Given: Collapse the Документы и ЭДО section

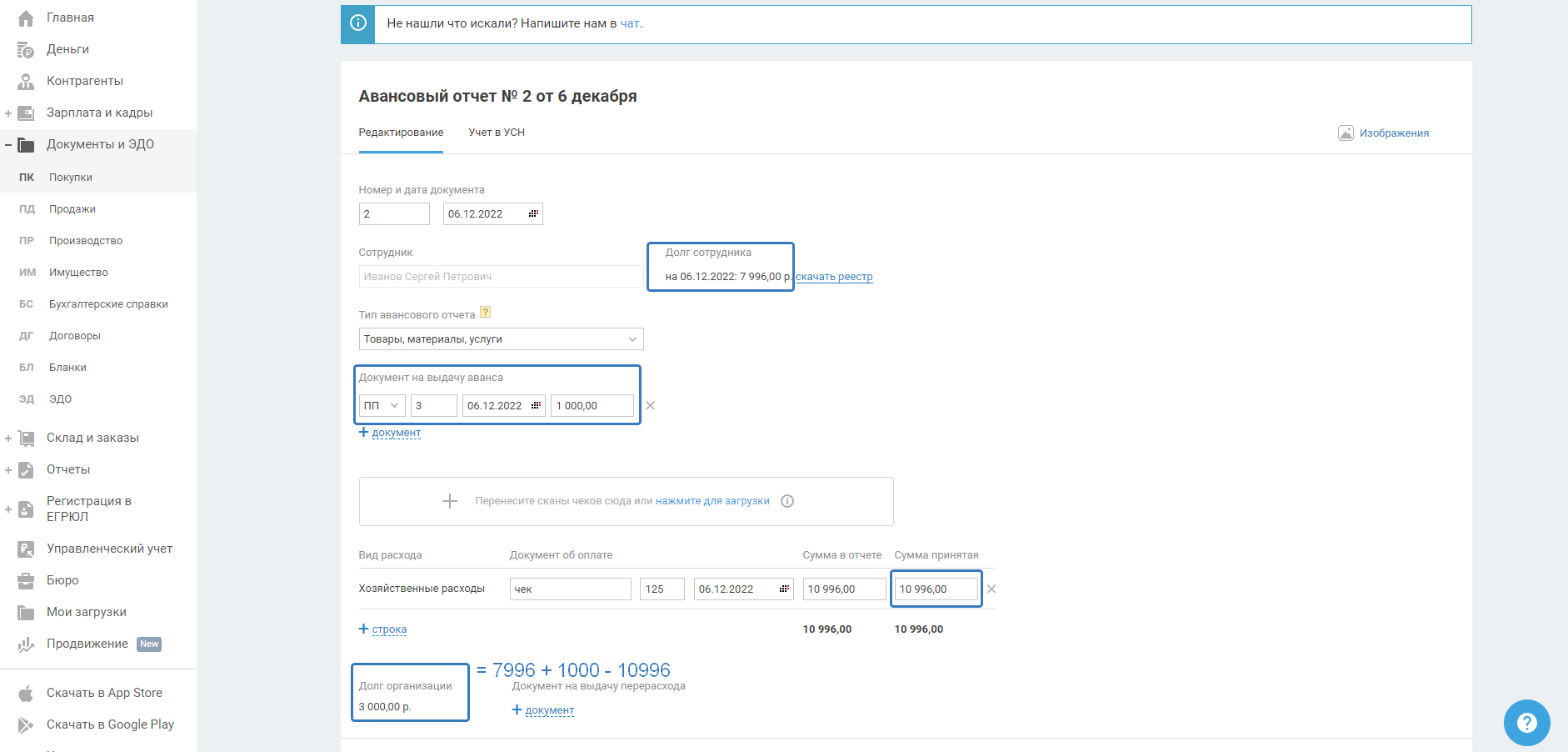Looking at the screenshot, I should [x=7, y=145].
